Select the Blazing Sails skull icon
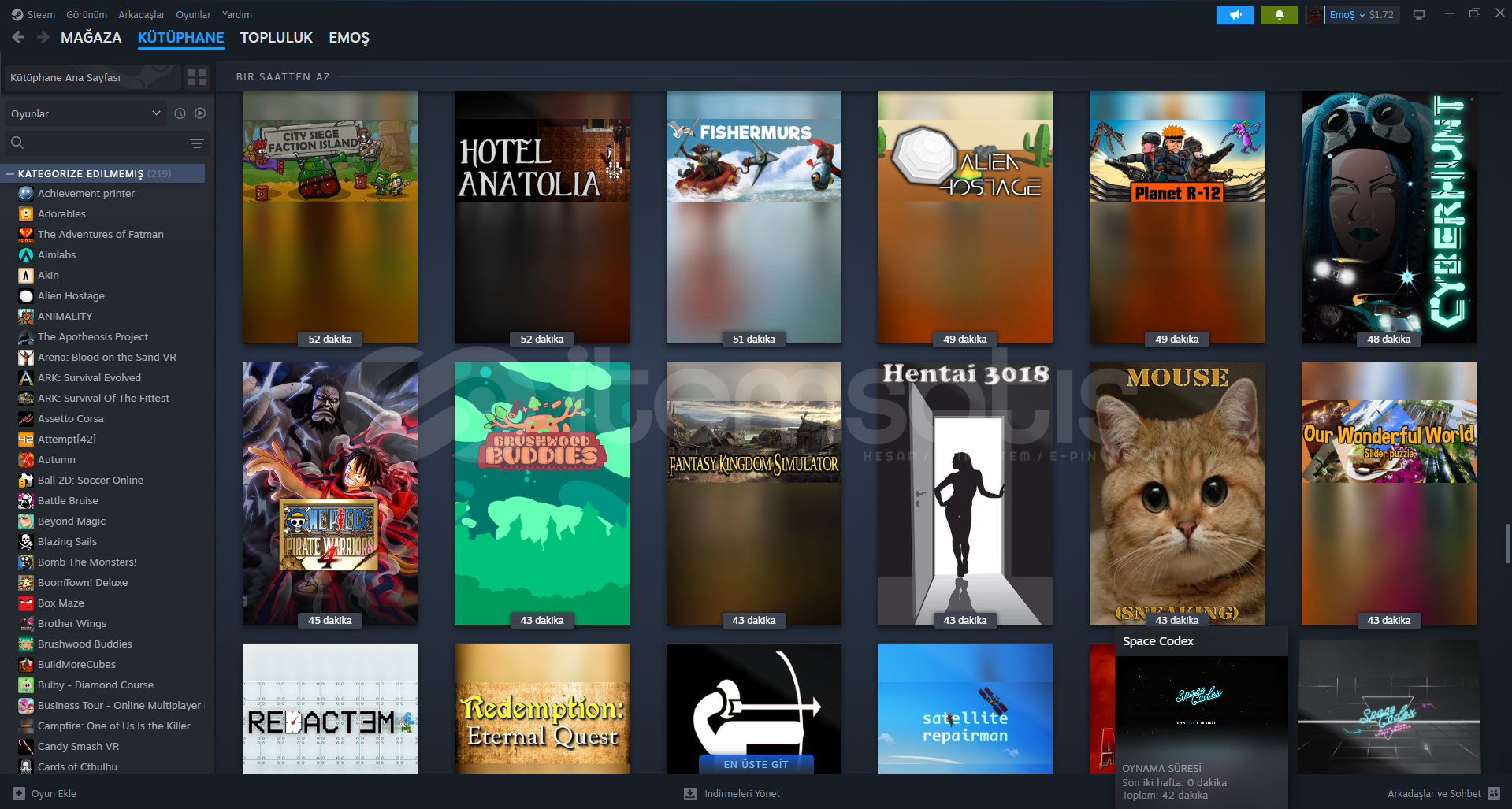 [x=26, y=541]
